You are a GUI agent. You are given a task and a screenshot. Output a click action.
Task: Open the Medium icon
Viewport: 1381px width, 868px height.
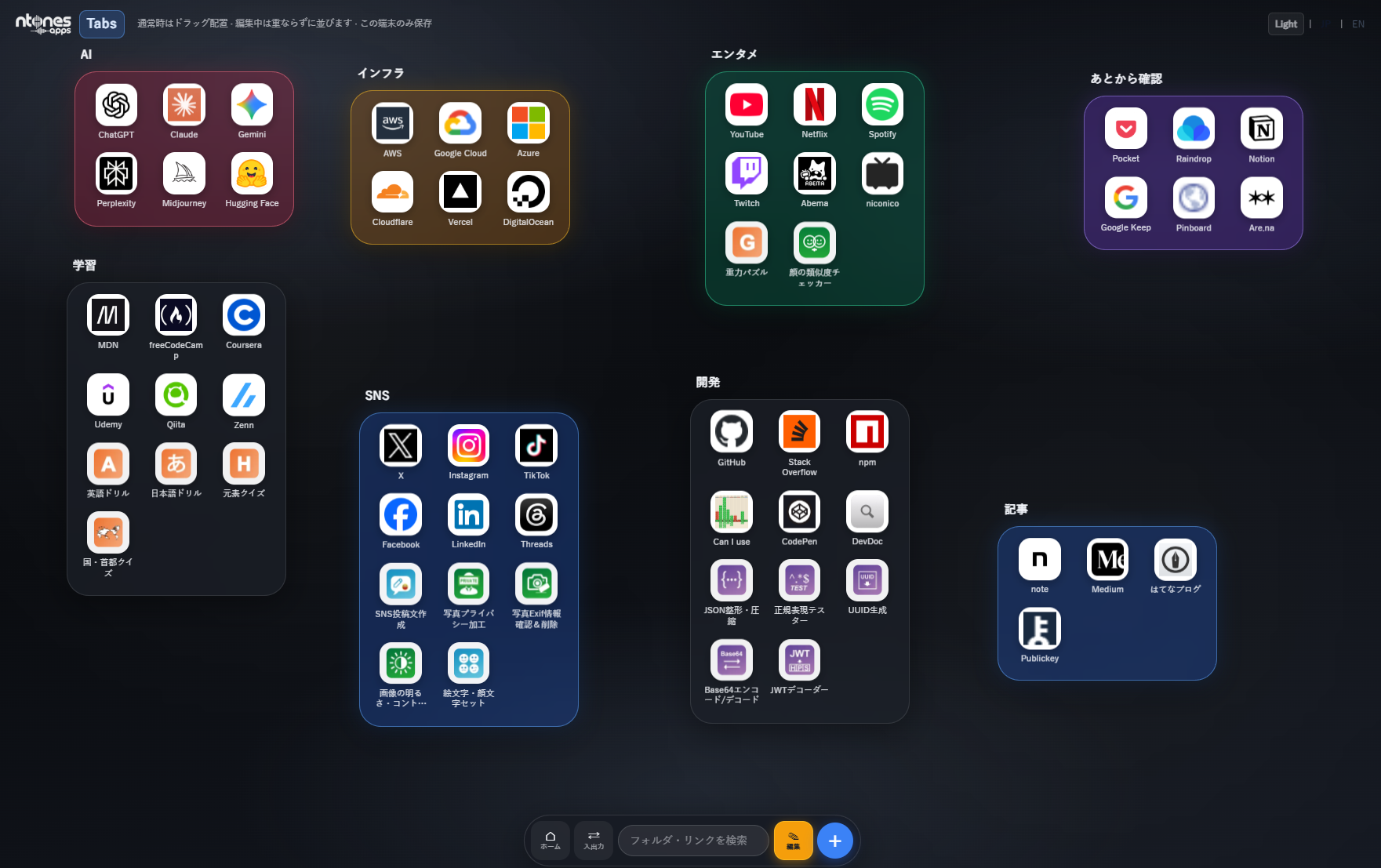(1107, 559)
